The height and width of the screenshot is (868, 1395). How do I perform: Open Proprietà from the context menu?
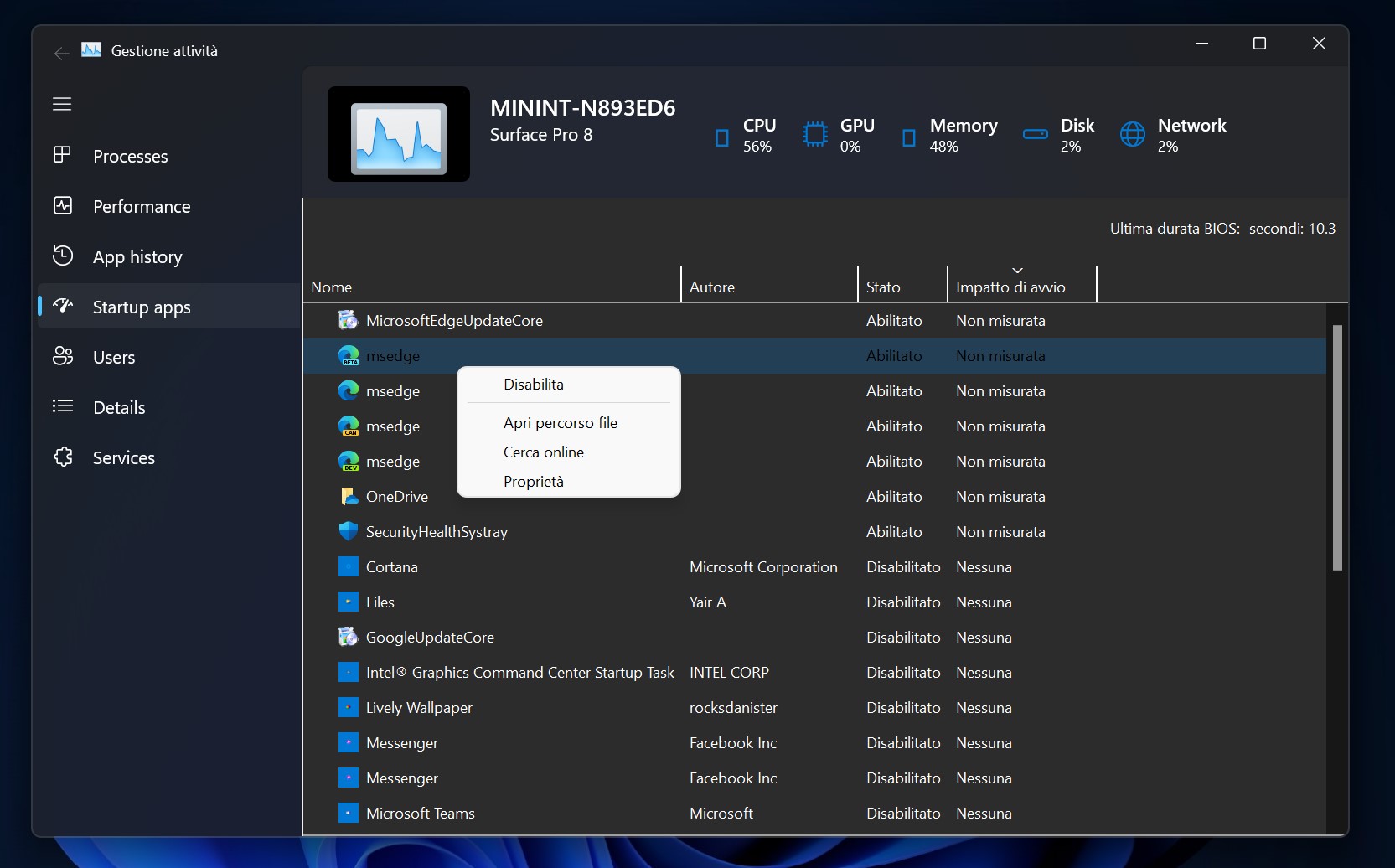[533, 482]
